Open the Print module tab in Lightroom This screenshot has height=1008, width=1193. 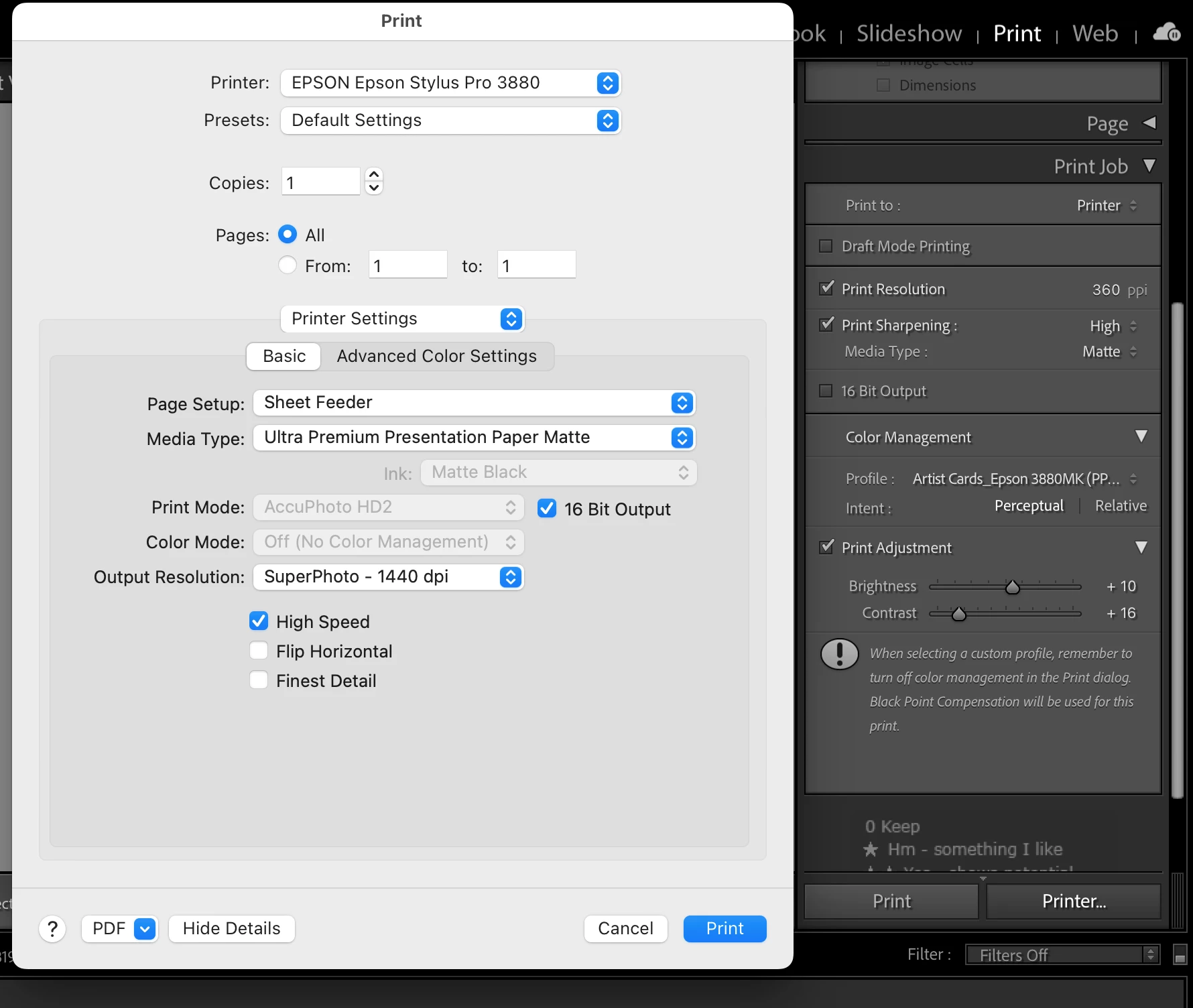pos(1017,34)
